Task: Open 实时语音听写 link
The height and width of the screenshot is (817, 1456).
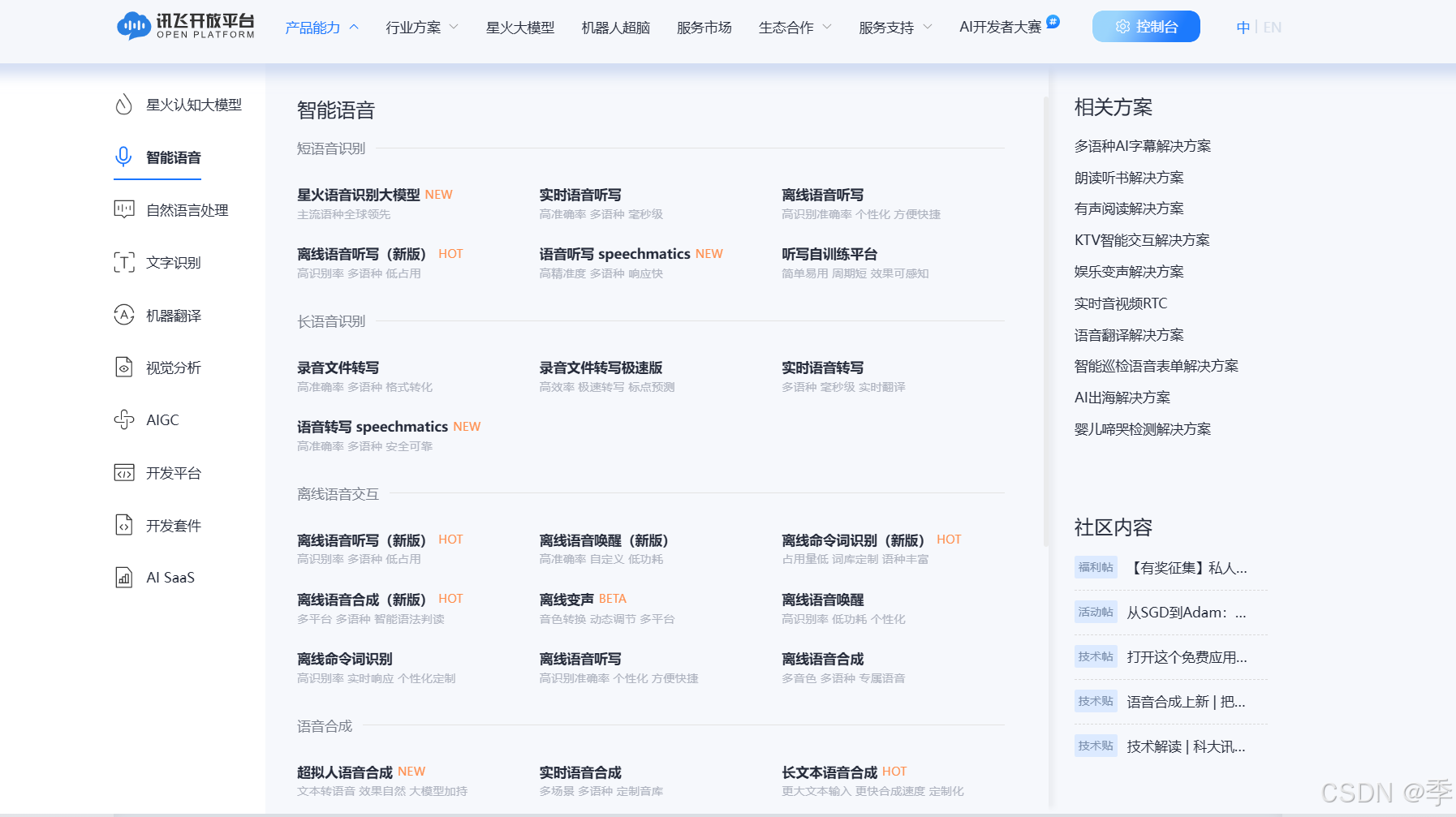Action: 580,195
